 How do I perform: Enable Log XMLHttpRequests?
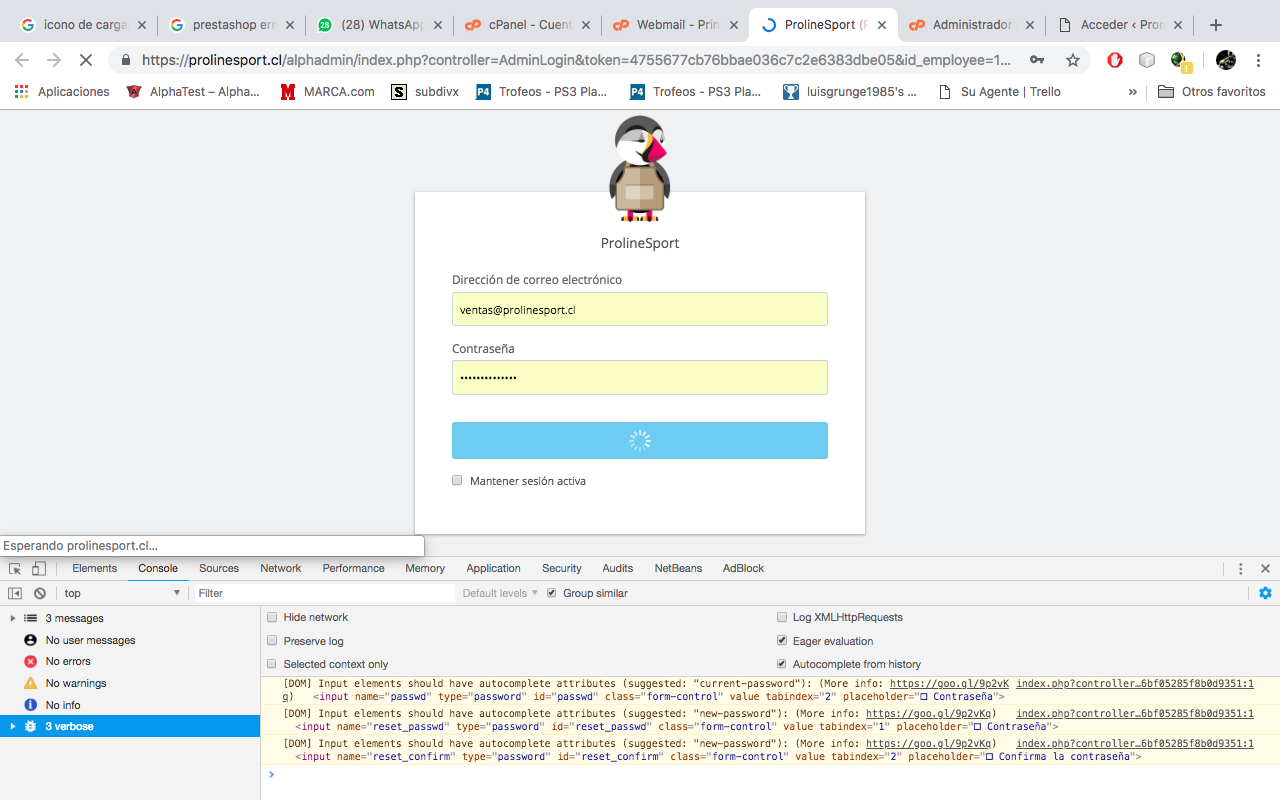click(782, 618)
